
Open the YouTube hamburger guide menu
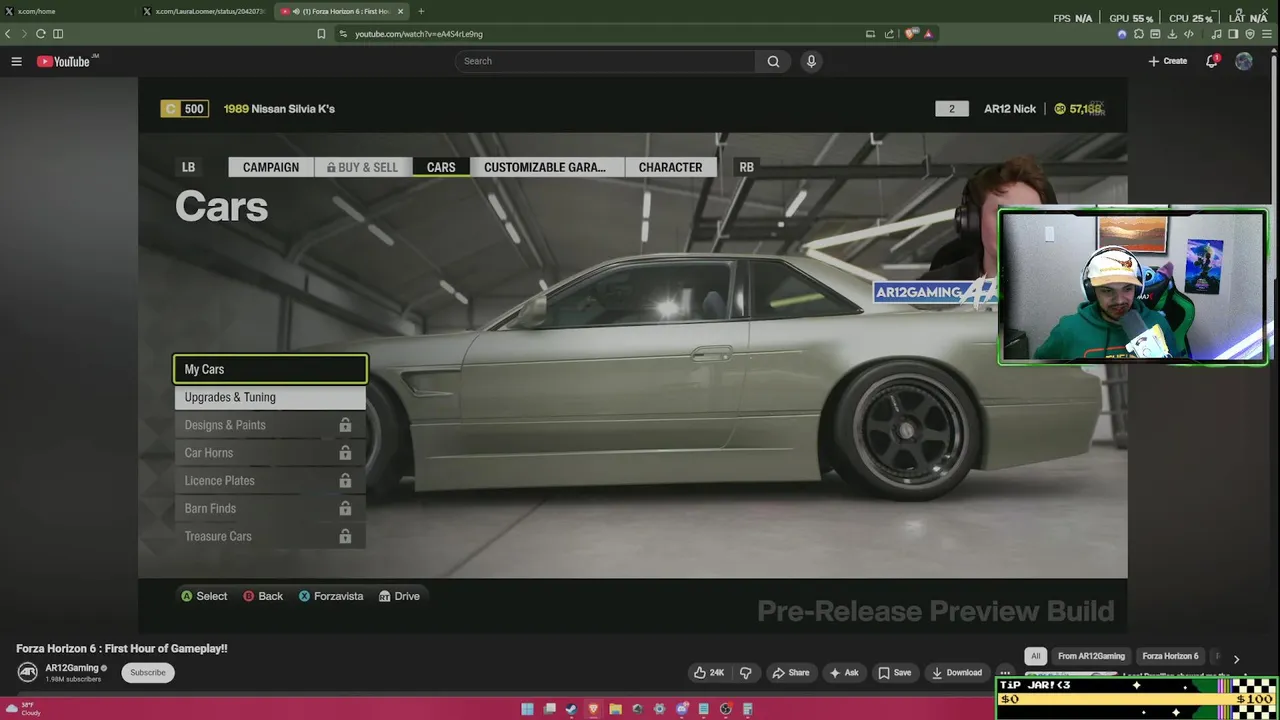[16, 61]
